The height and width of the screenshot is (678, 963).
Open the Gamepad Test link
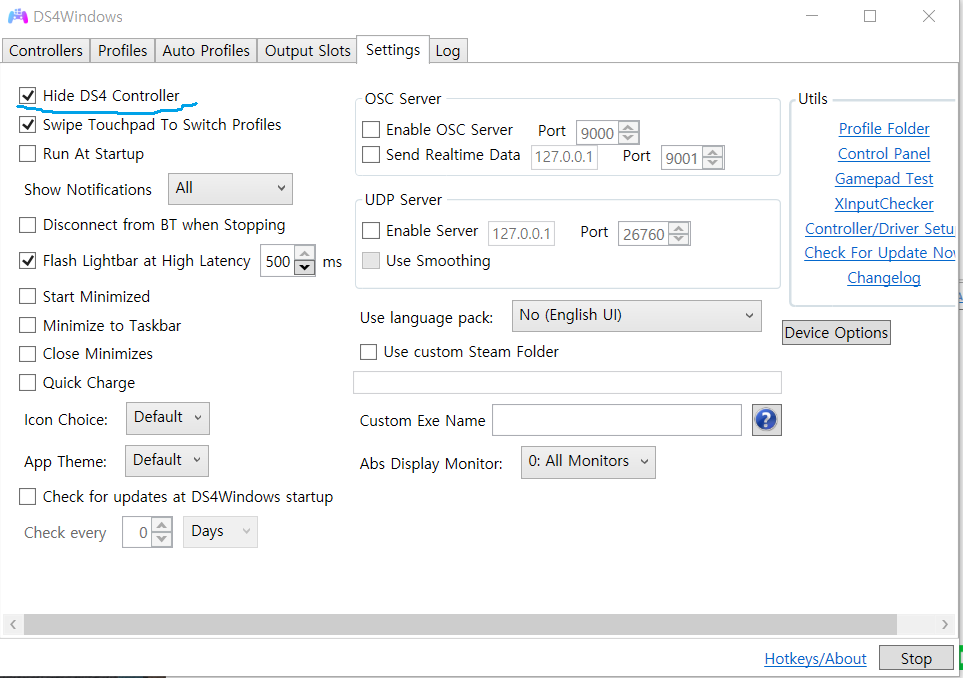pyautogui.click(x=884, y=179)
